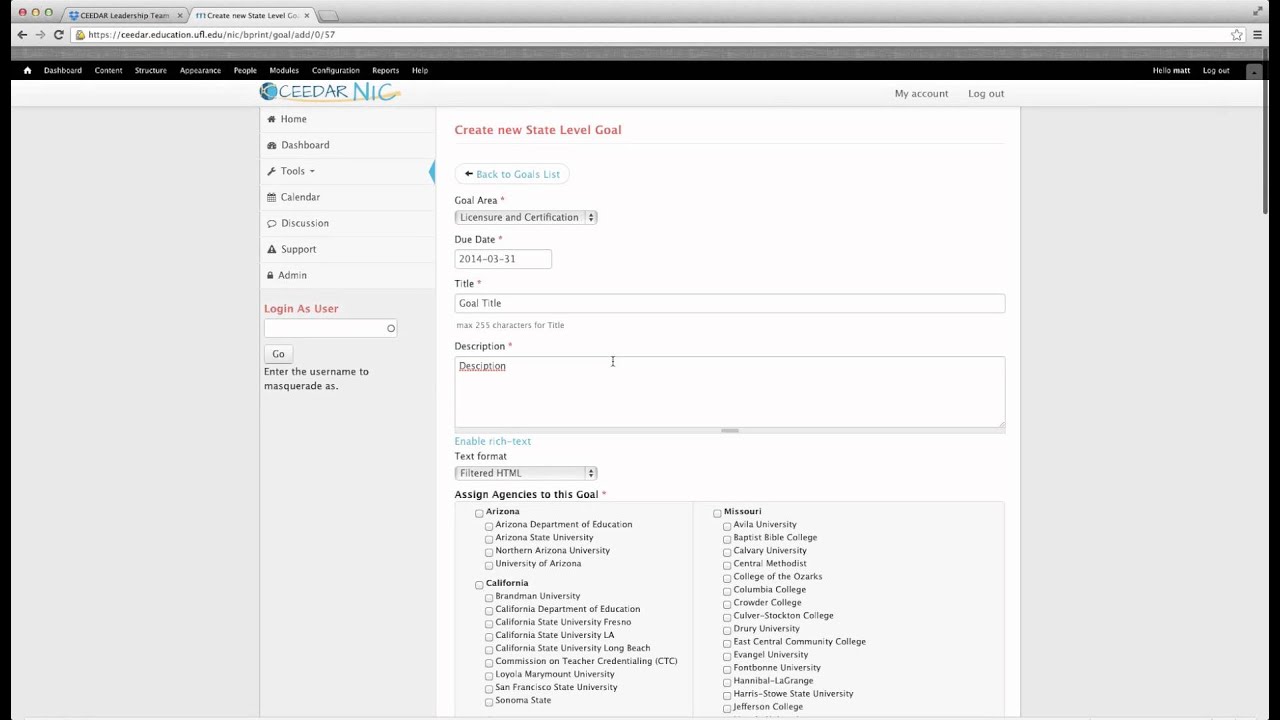Open the Chrome menu icon

[1259, 35]
